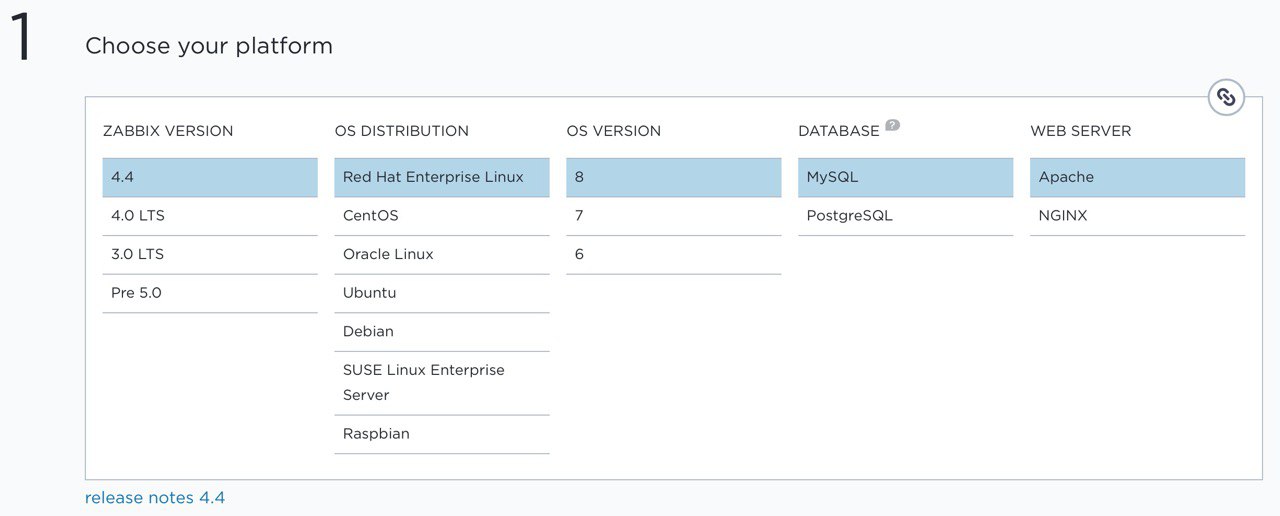Open the Database help question mark

(893, 125)
